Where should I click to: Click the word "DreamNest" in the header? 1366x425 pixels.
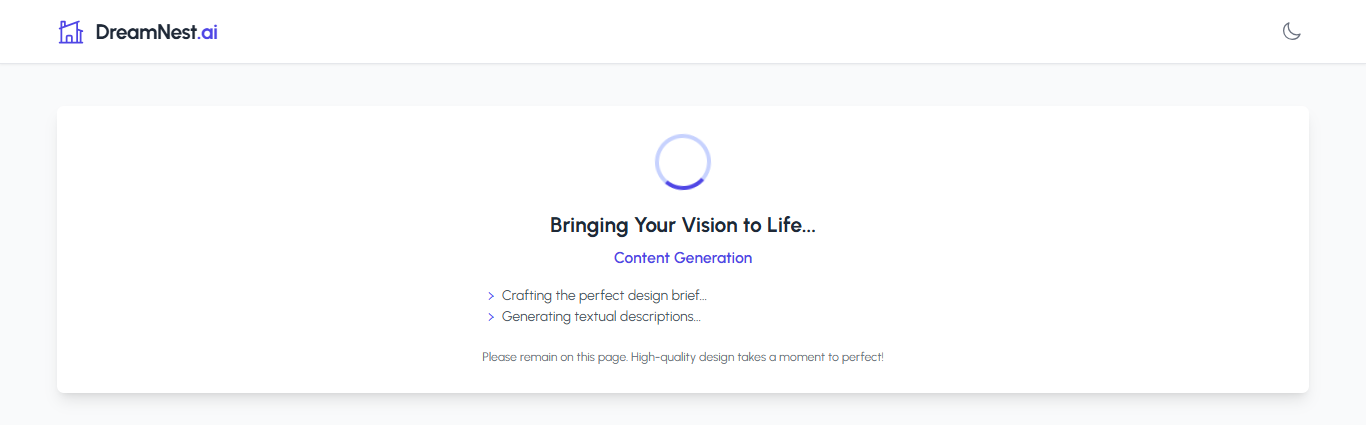pyautogui.click(x=146, y=32)
